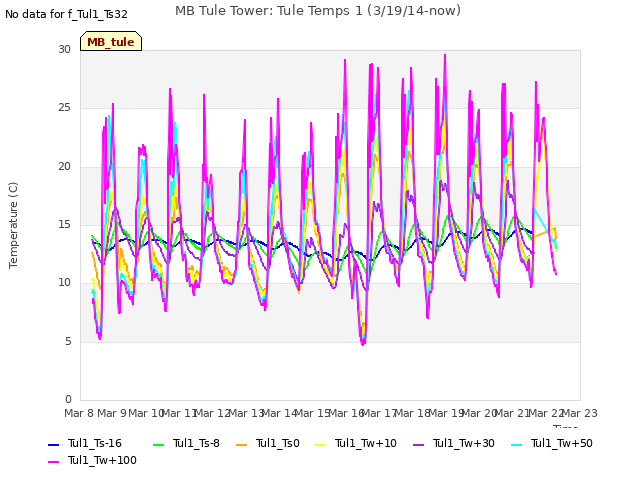Click the Tul1_Tw+10 legend label
Screen dimensions: 640x480
366,443
